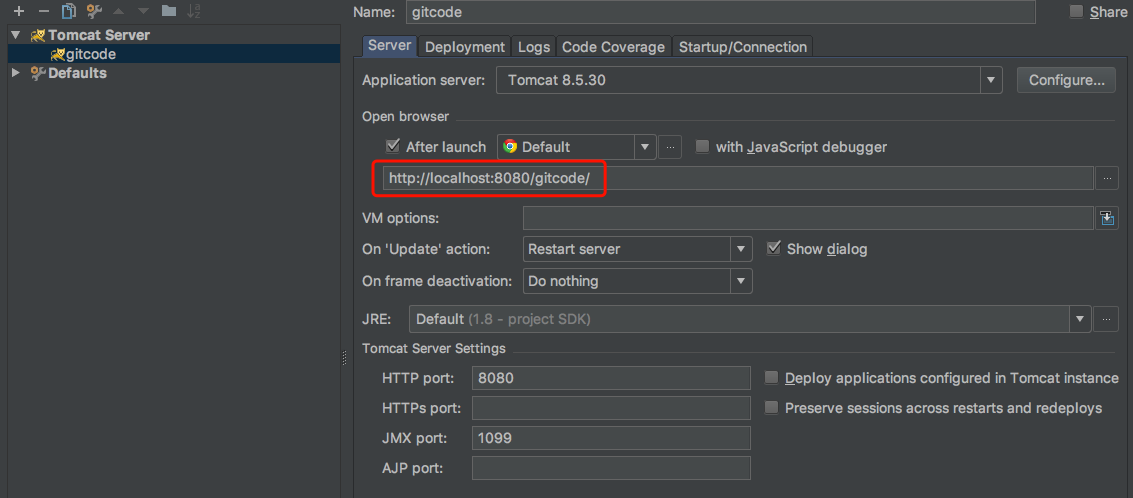Click the AJP port field
Screen dimensions: 1133x498
611,468
